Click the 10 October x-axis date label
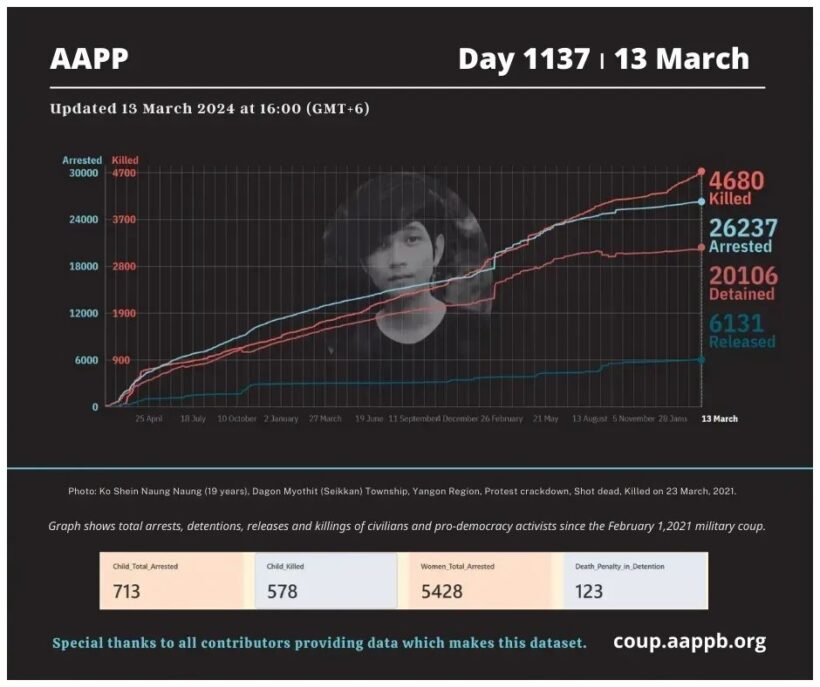Viewport: 820px width, 687px height. click(x=237, y=419)
